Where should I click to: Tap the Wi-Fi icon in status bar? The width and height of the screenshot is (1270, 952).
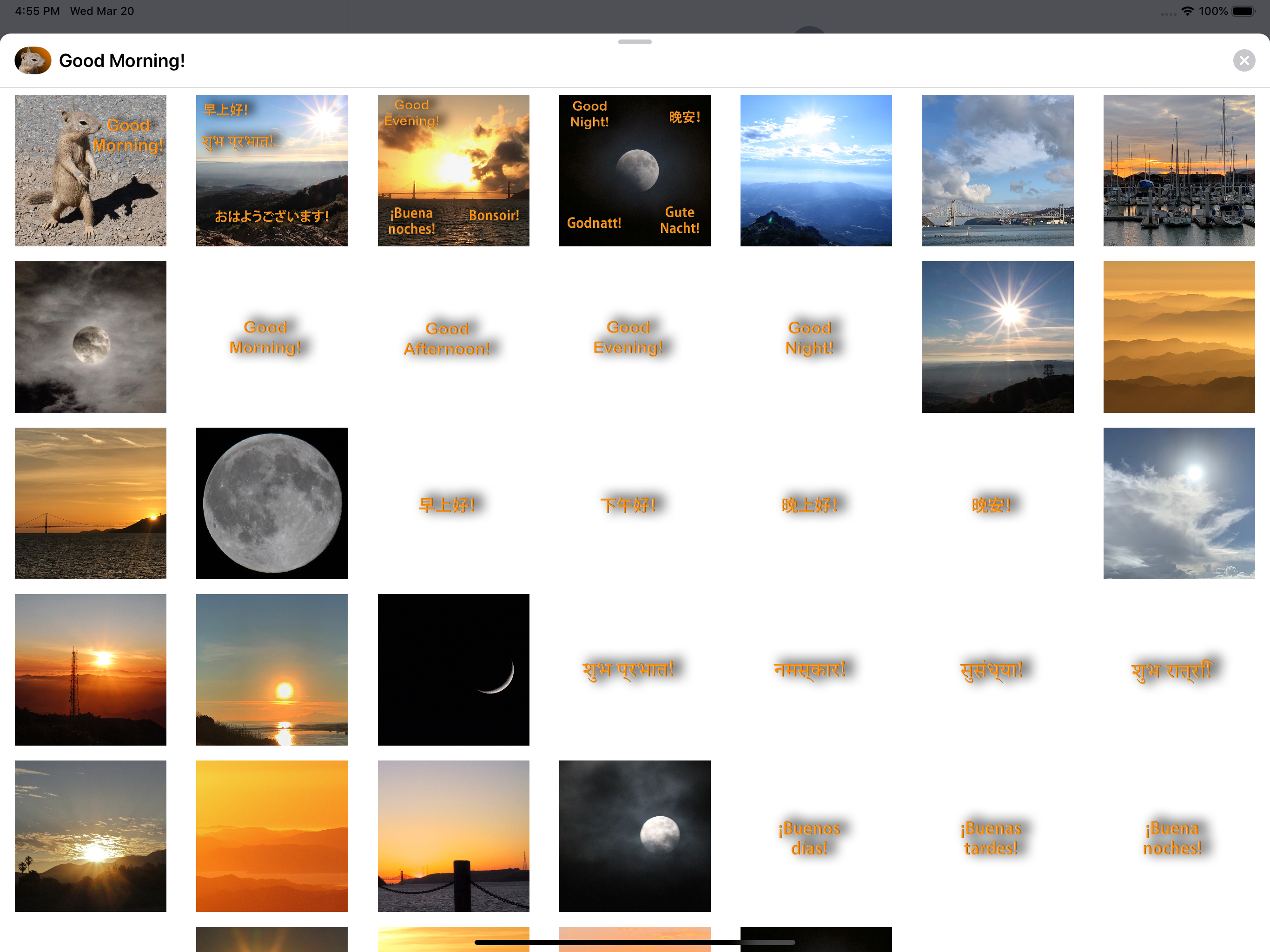point(1187,11)
